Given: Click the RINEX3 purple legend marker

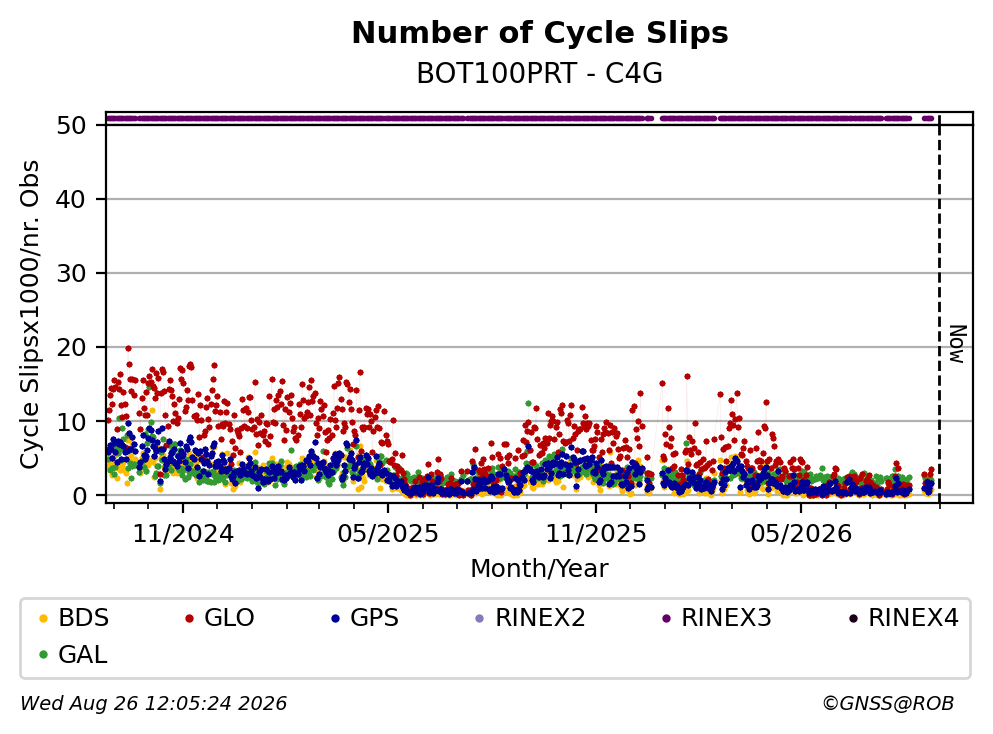Looking at the screenshot, I should [666, 618].
